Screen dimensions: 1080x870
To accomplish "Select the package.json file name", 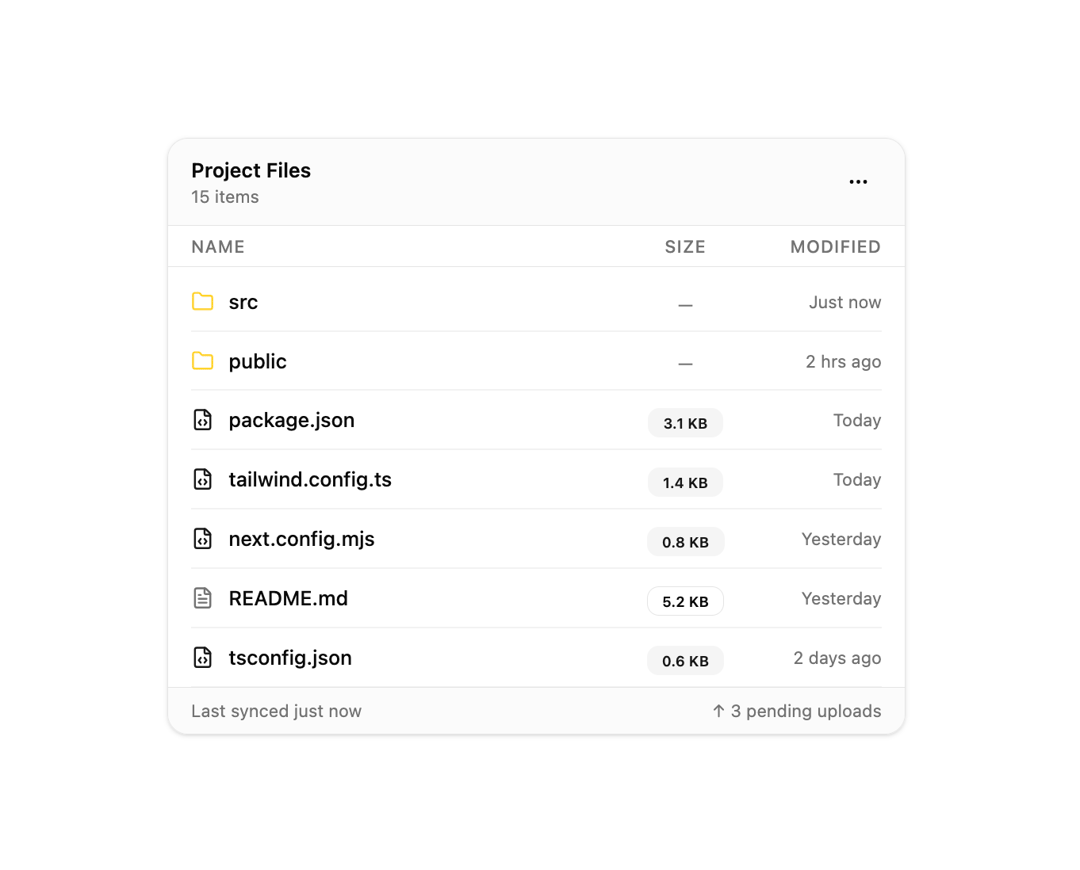I will 291,420.
